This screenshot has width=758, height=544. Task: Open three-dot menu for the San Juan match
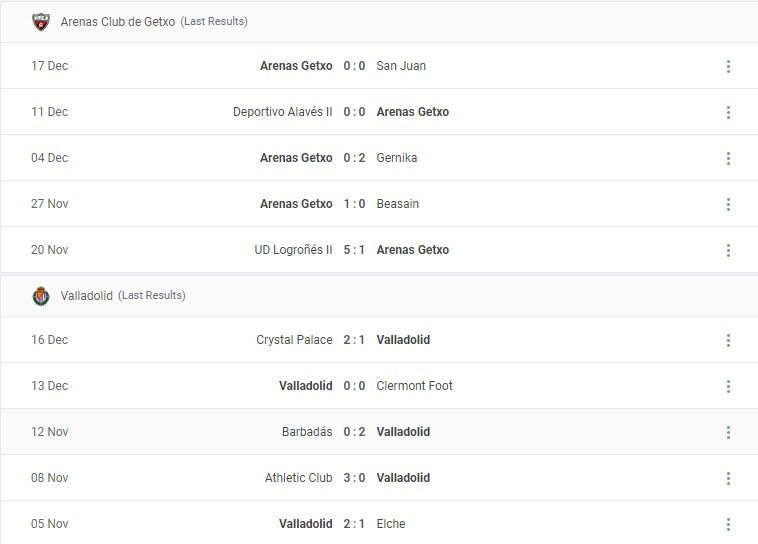tap(728, 66)
